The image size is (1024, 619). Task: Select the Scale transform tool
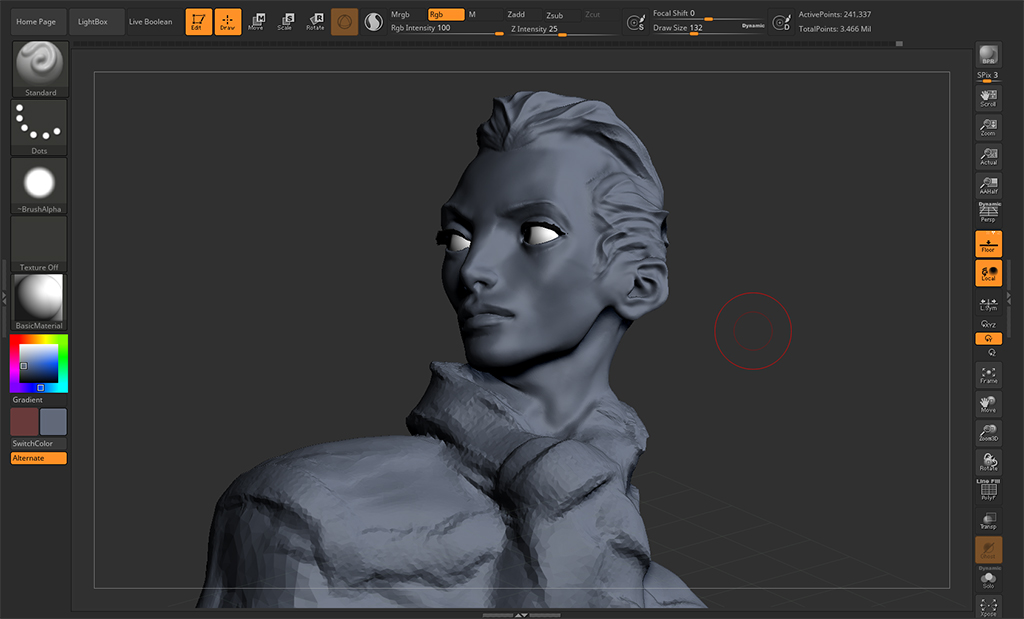pos(286,22)
